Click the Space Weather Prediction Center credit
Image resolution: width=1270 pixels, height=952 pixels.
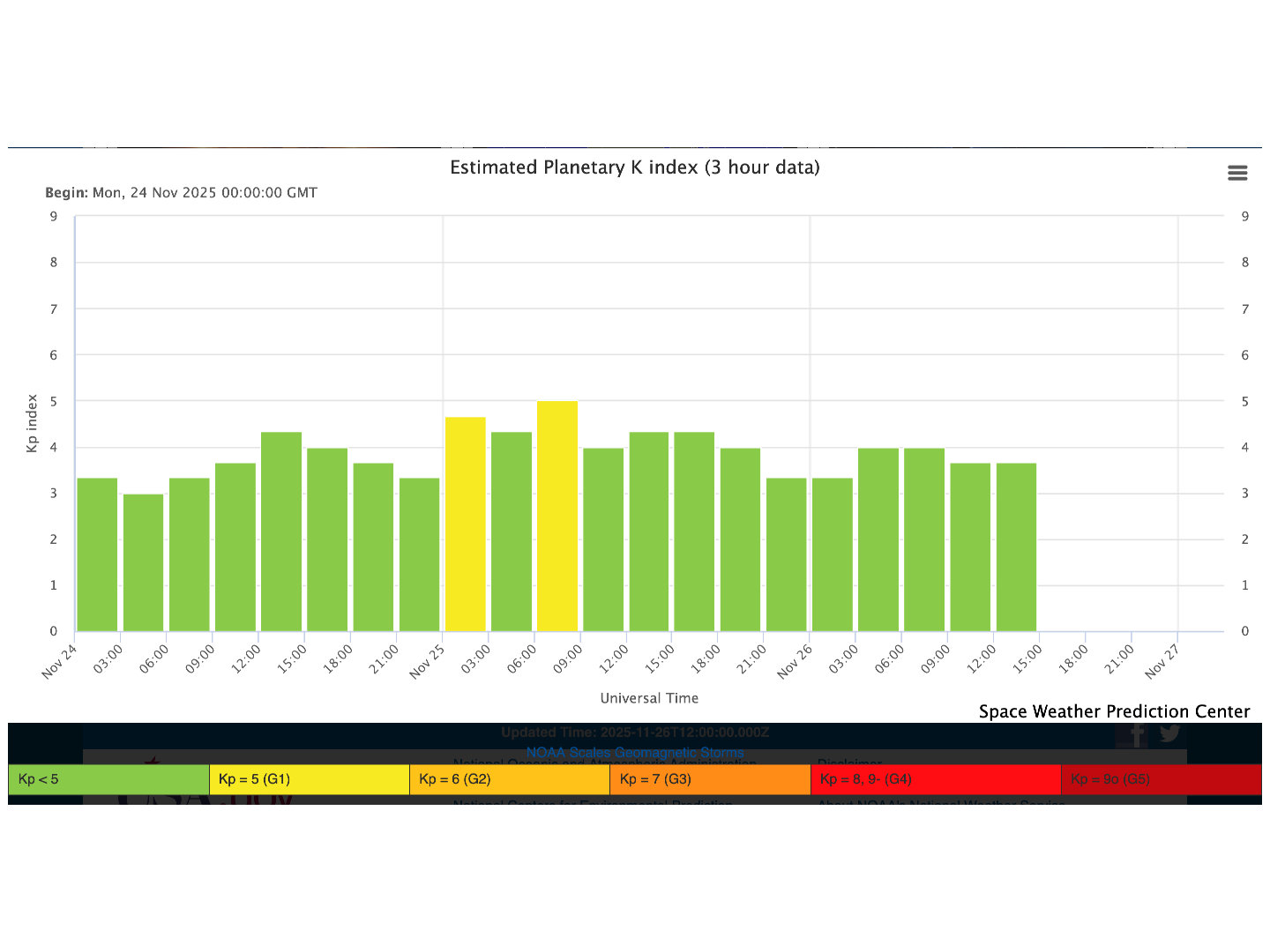click(1114, 711)
